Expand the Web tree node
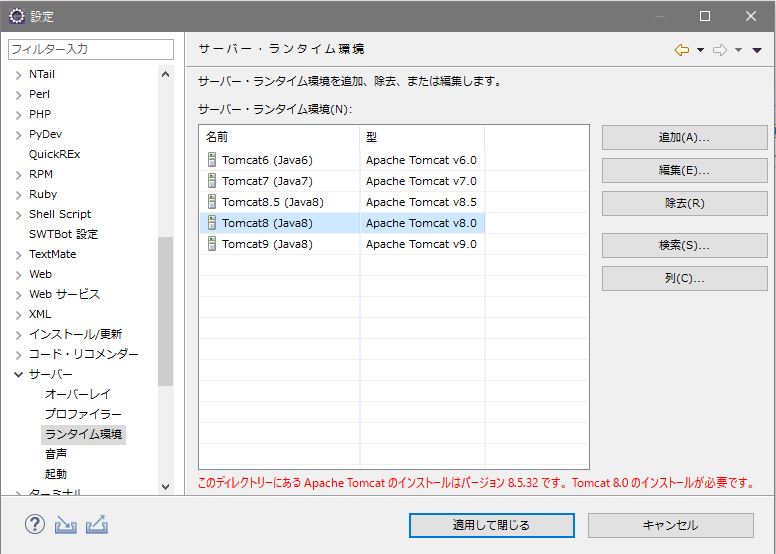The height and width of the screenshot is (554, 776). (18, 275)
